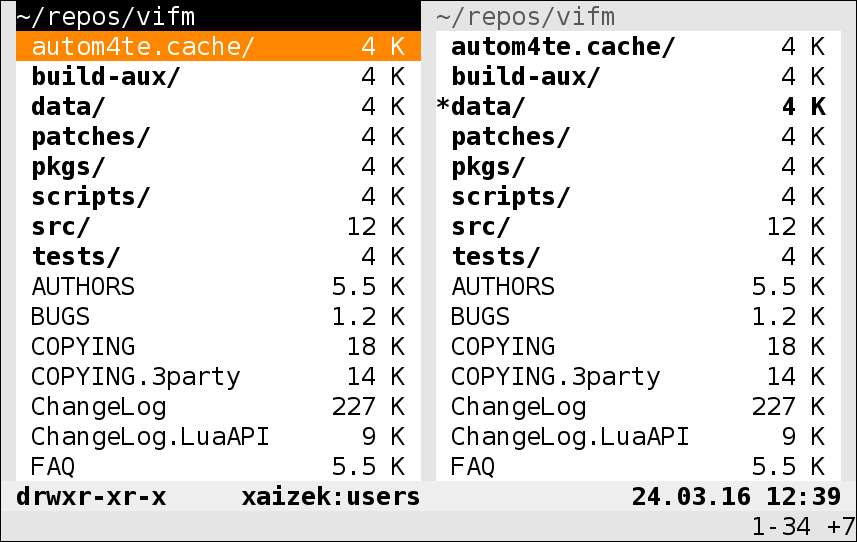Image resolution: width=857 pixels, height=542 pixels.
Task: Select patches/ directory in left pane
Action: pos(218,136)
